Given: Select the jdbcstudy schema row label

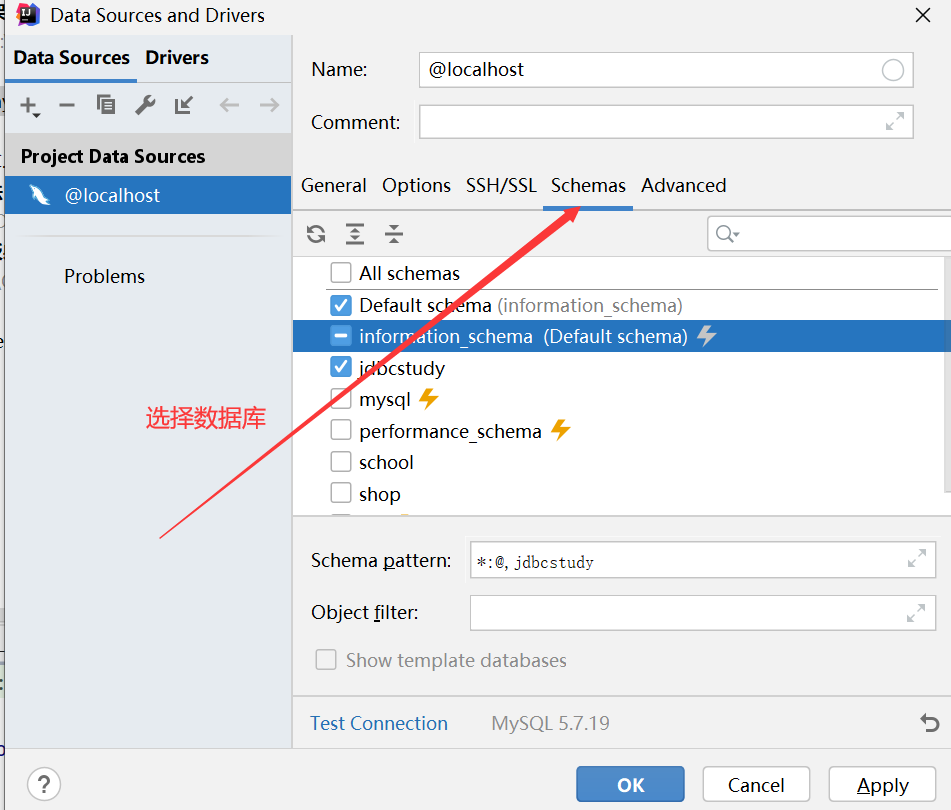Looking at the screenshot, I should pos(402,368).
